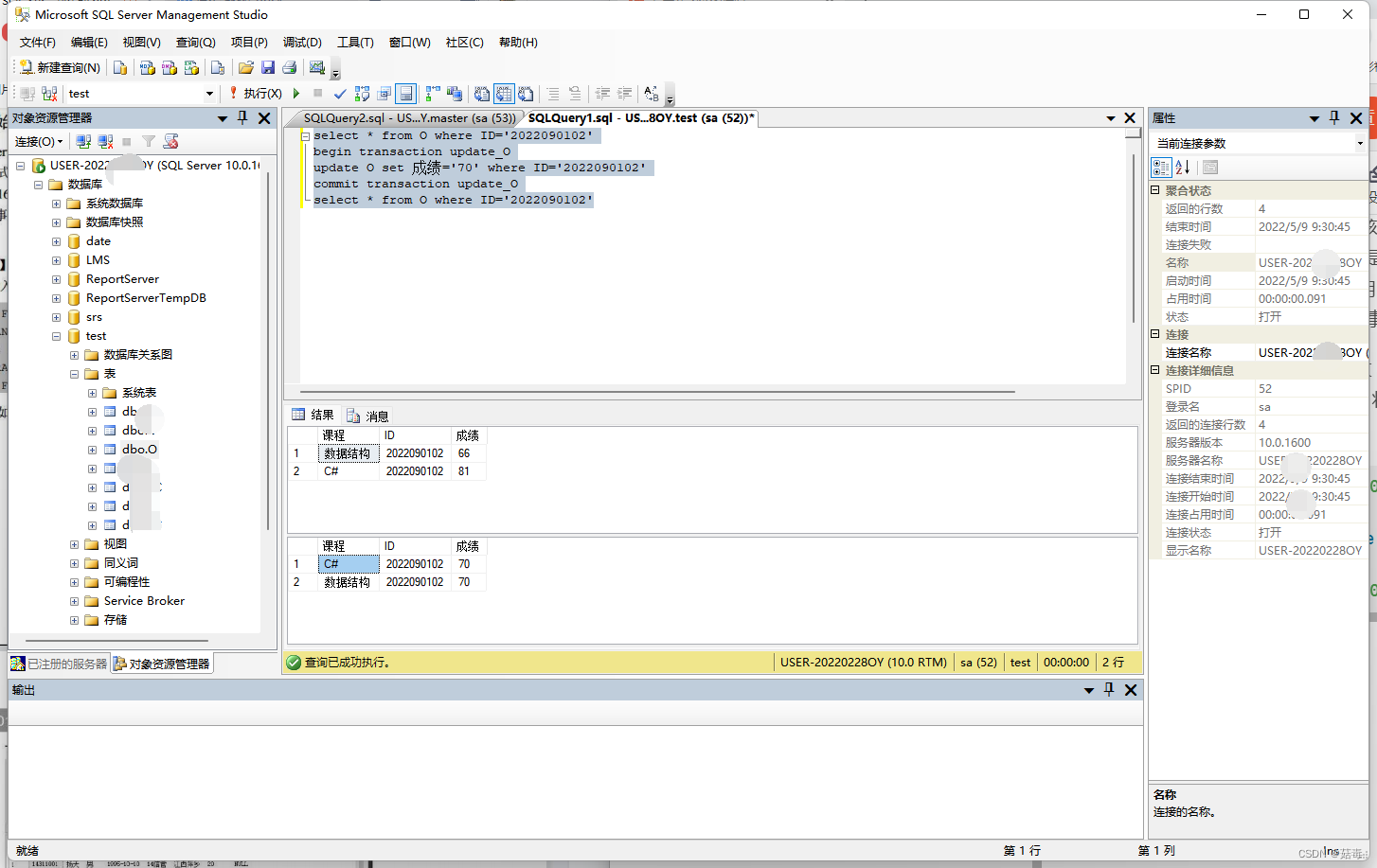
Task: Click the Object Explorer vertical scrollbar
Action: coord(268,350)
